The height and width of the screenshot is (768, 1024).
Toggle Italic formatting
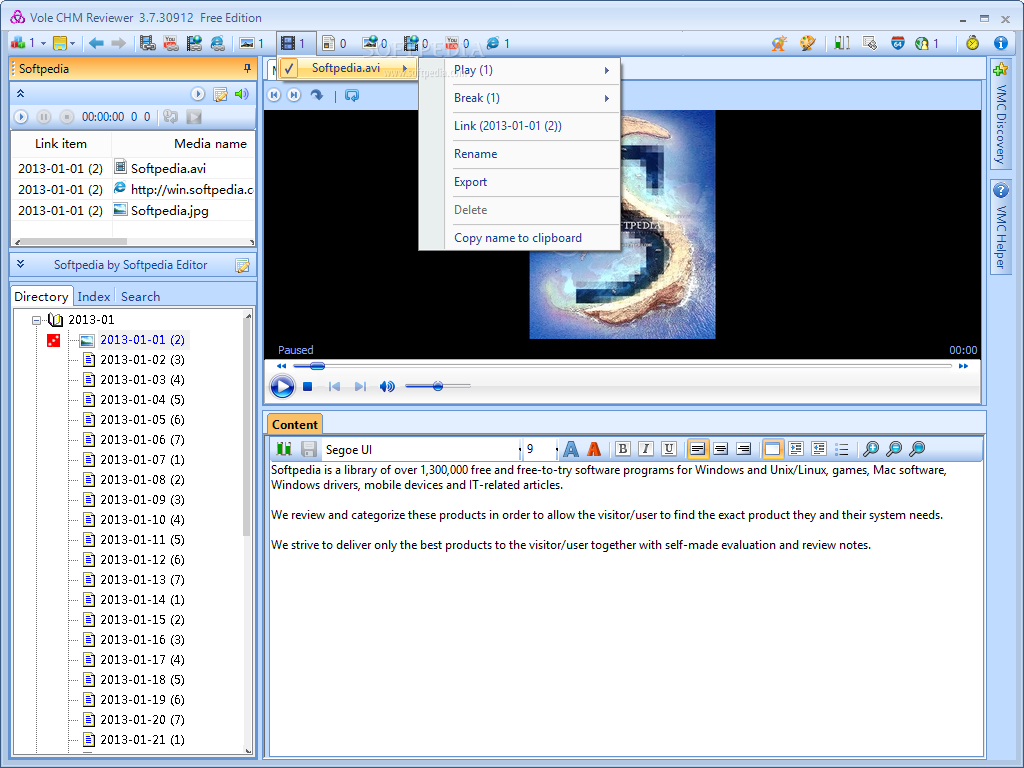click(645, 449)
